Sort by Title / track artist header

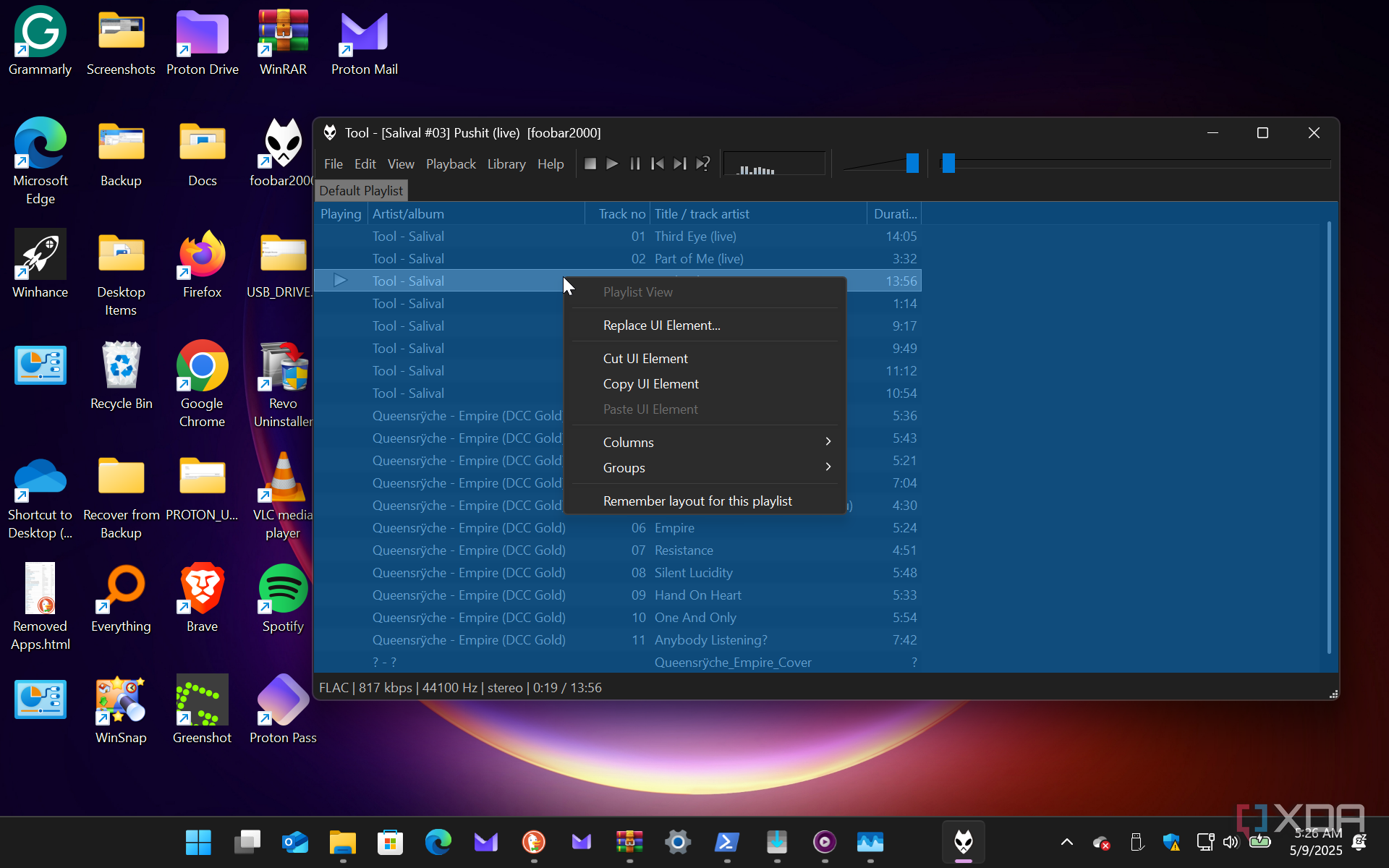[x=758, y=214]
